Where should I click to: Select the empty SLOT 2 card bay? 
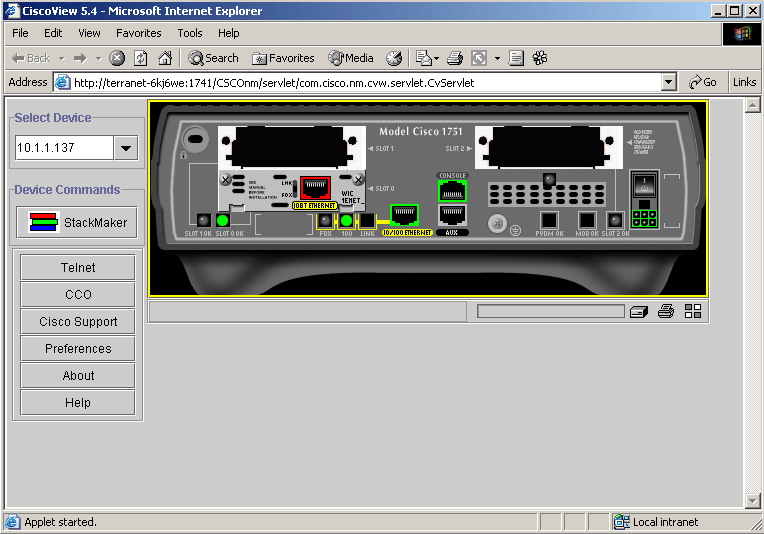click(549, 147)
